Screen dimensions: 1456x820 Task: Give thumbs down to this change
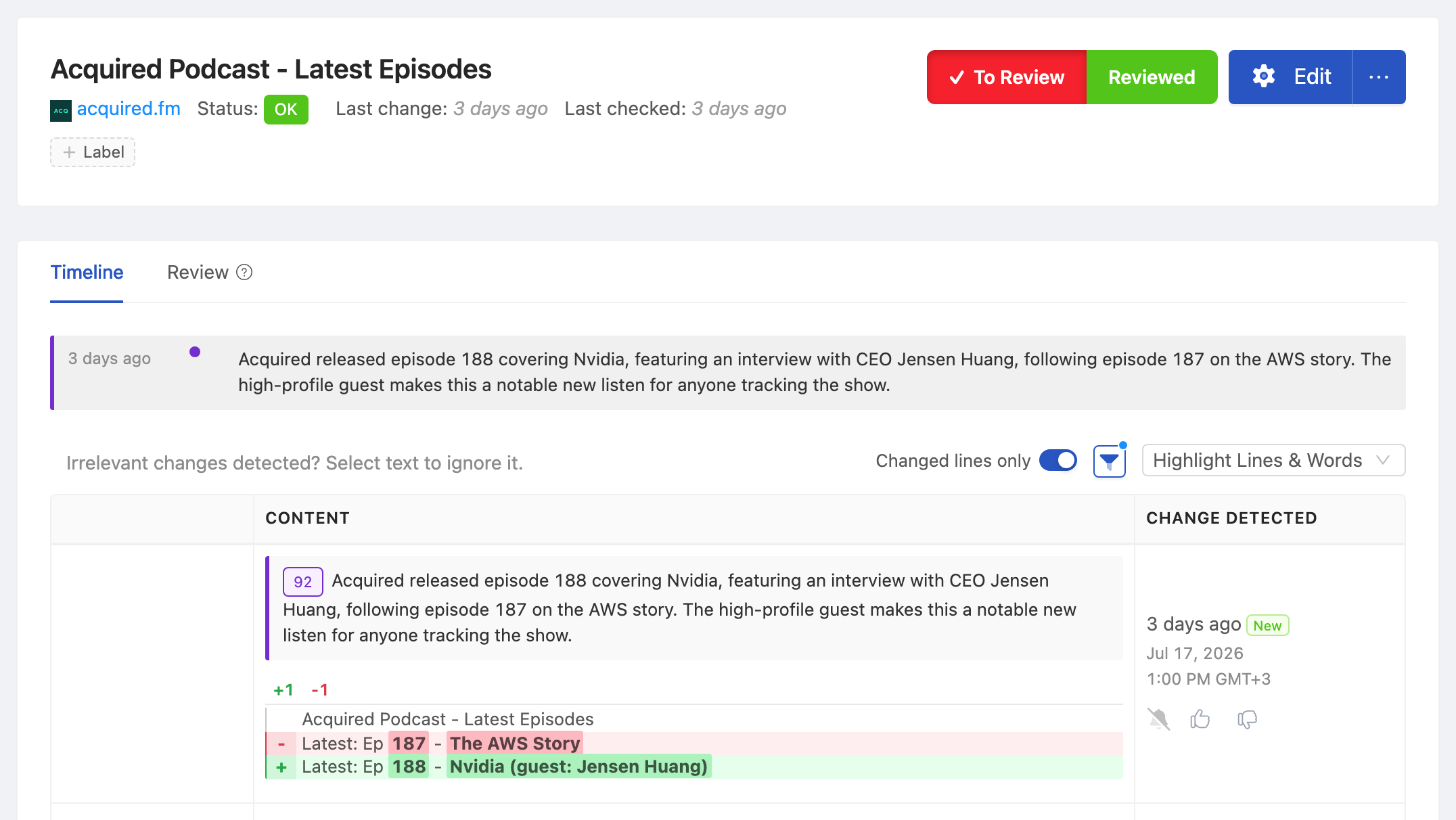click(x=1247, y=719)
